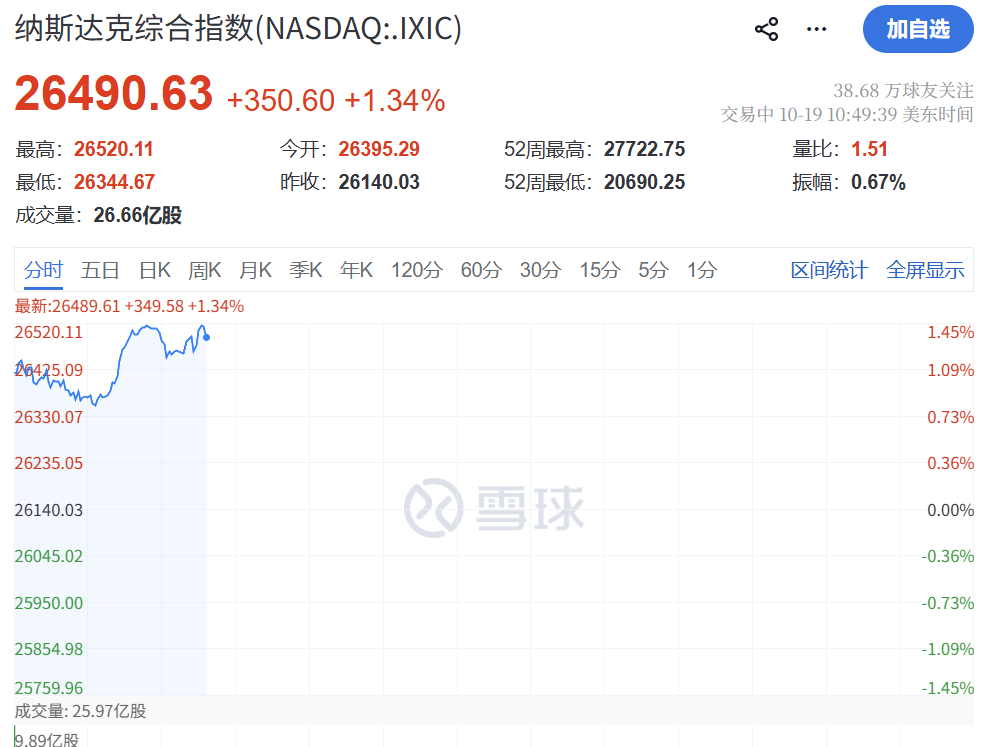This screenshot has height=747, width=999.
Task: Click the 26330.07 price axis label
Action: (x=49, y=417)
